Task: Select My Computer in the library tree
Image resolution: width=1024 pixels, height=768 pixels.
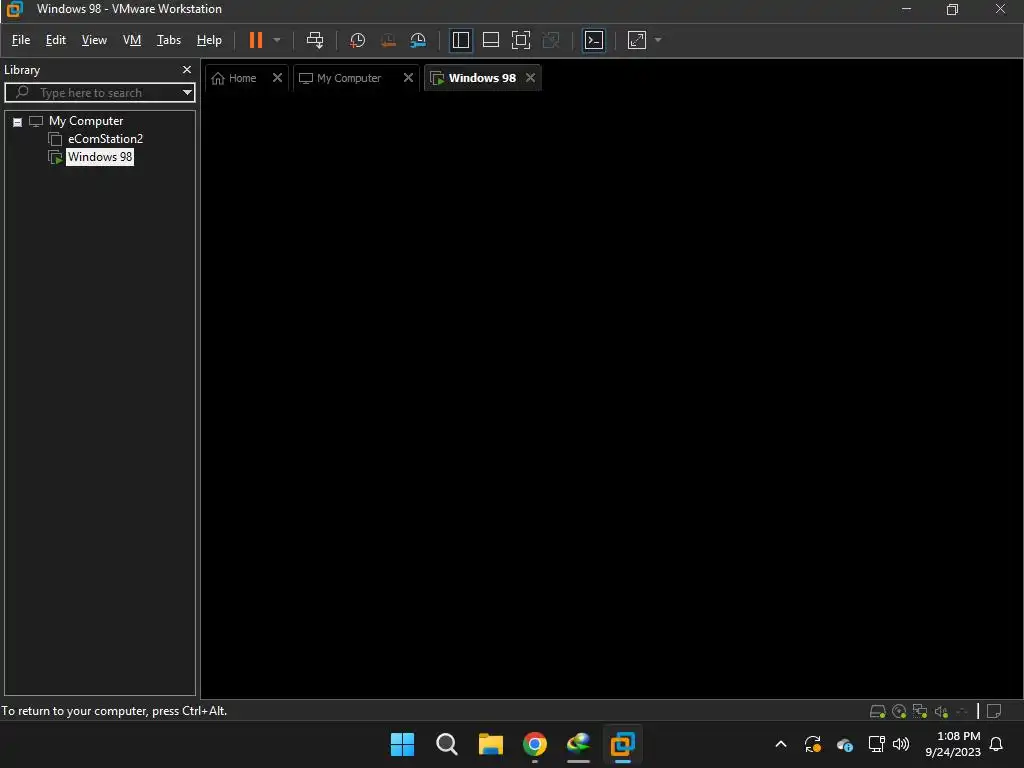Action: 86,121
